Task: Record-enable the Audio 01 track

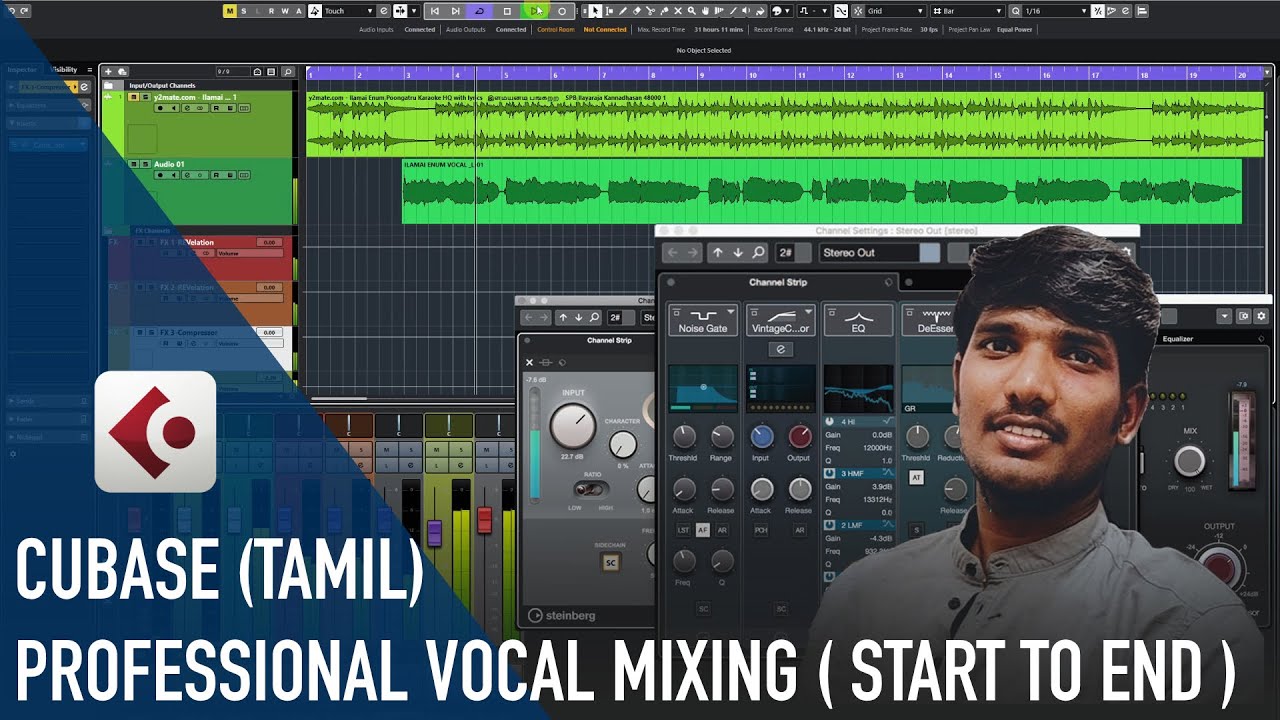Action: click(160, 175)
